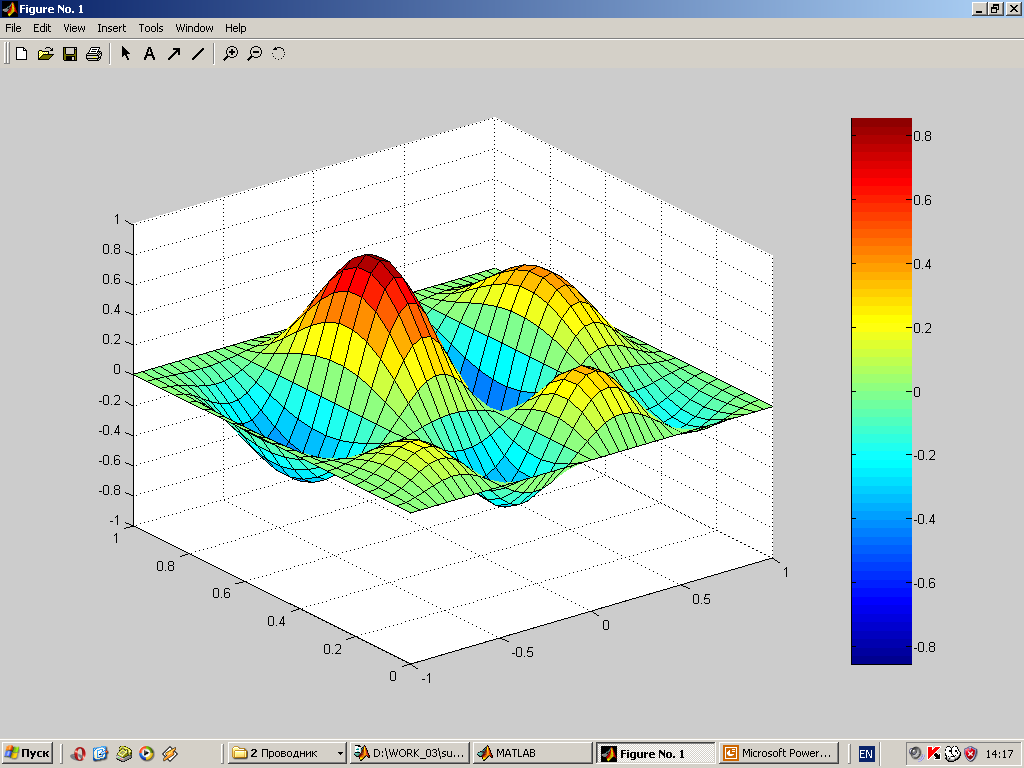
Task: Enable the Zoom In magnifier tool
Action: click(231, 54)
